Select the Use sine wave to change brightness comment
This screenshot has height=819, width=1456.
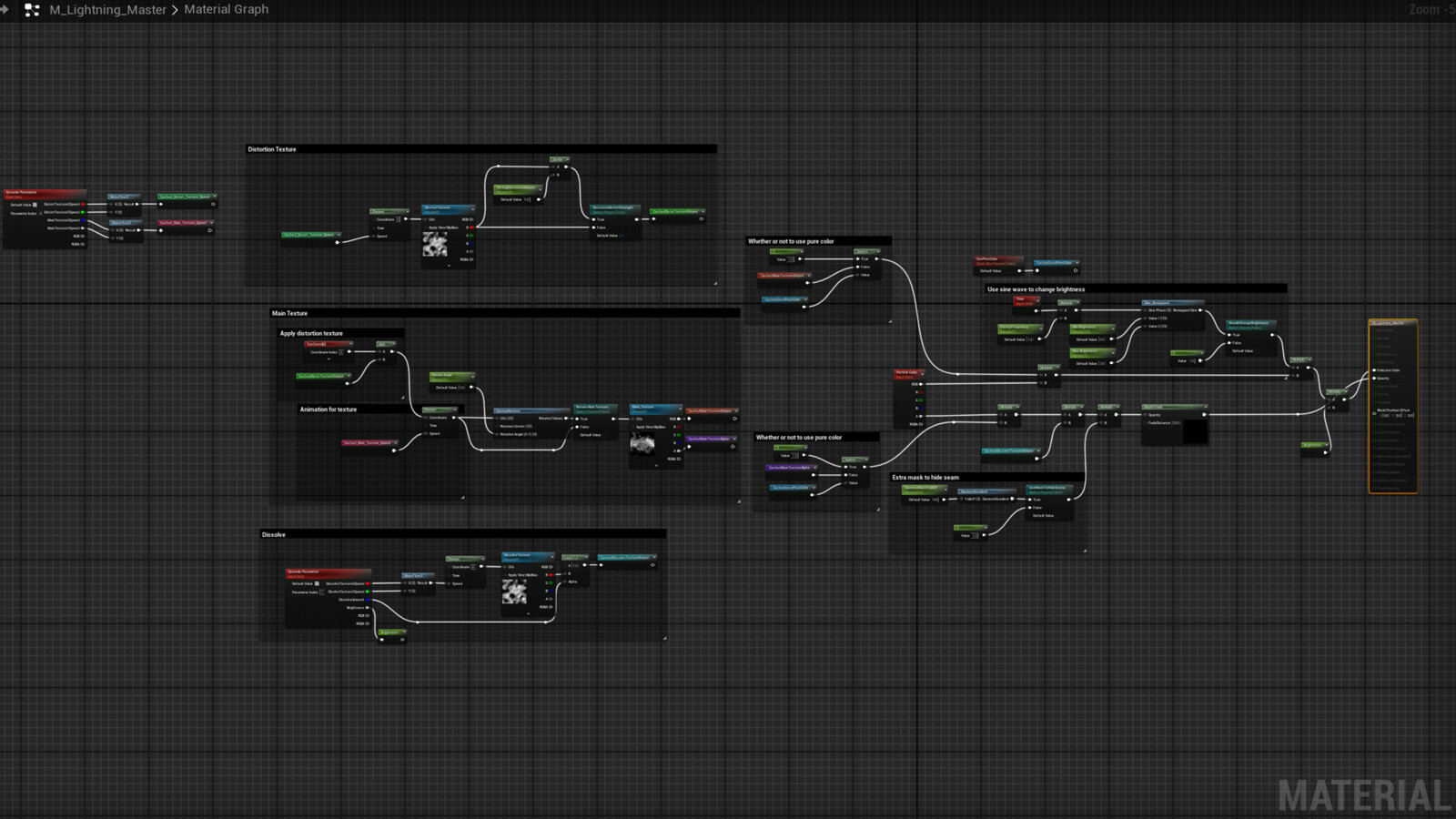1136,289
